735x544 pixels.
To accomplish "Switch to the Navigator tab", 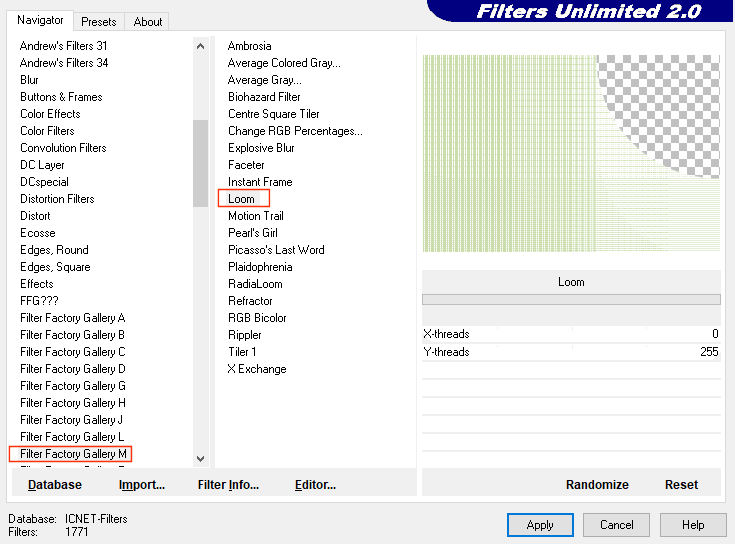I will 40,20.
